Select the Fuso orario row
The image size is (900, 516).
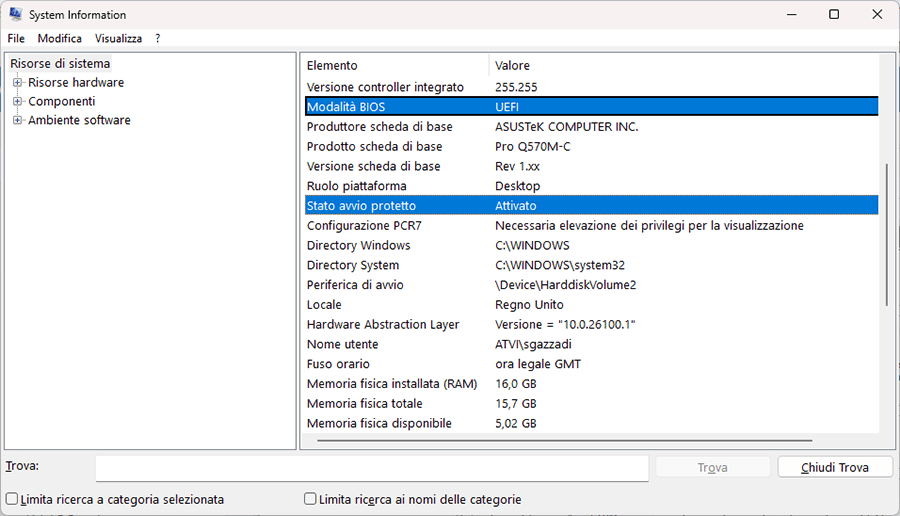pos(591,364)
